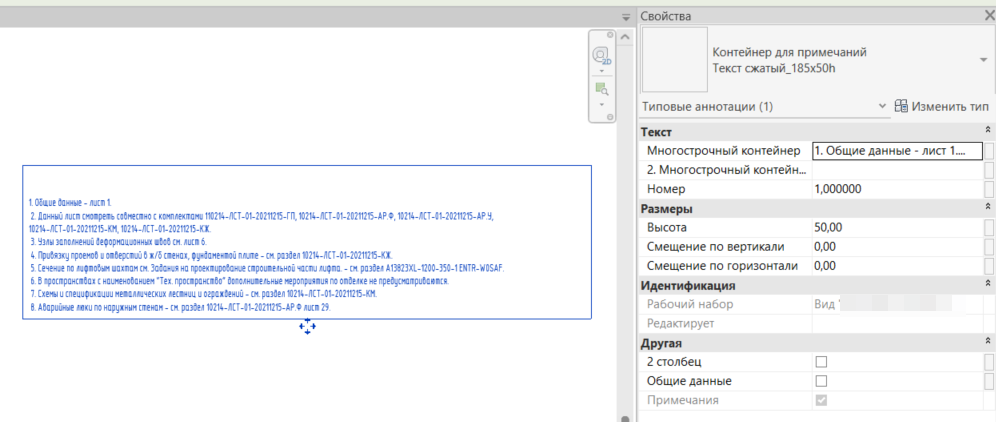Click the type preview thumbnail
The width and height of the screenshot is (996, 422).
(670, 59)
